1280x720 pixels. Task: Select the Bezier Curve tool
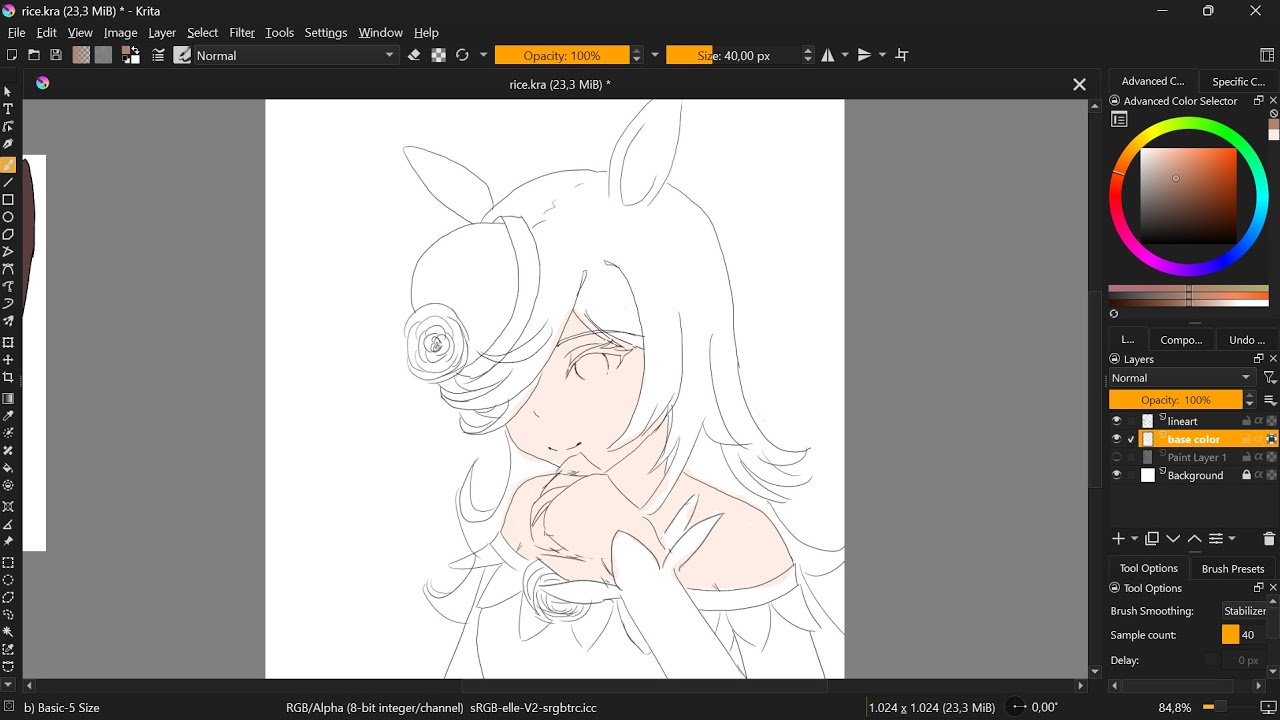(9, 269)
